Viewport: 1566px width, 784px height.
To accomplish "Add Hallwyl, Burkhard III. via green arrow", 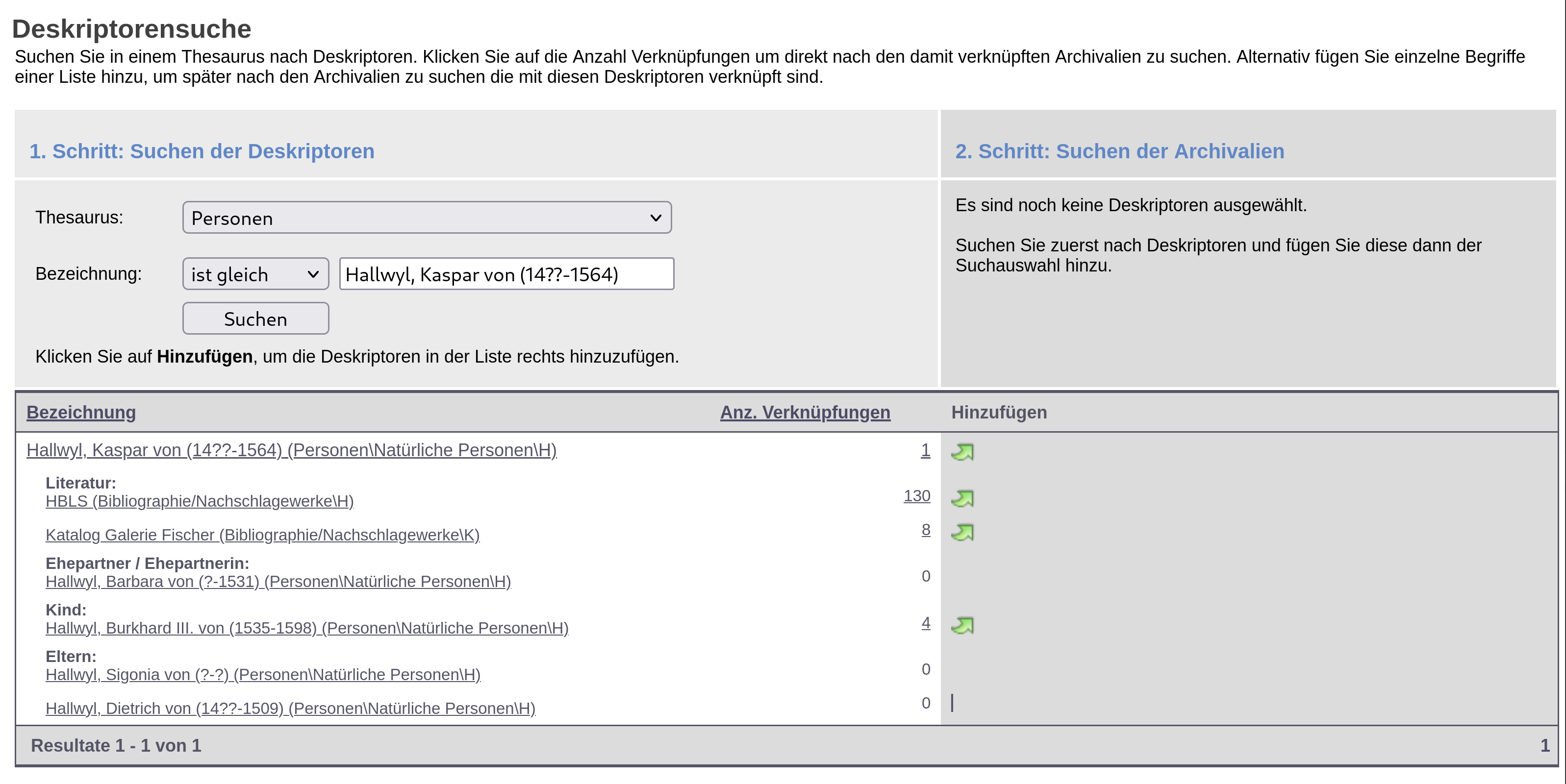I will pyautogui.click(x=962, y=626).
